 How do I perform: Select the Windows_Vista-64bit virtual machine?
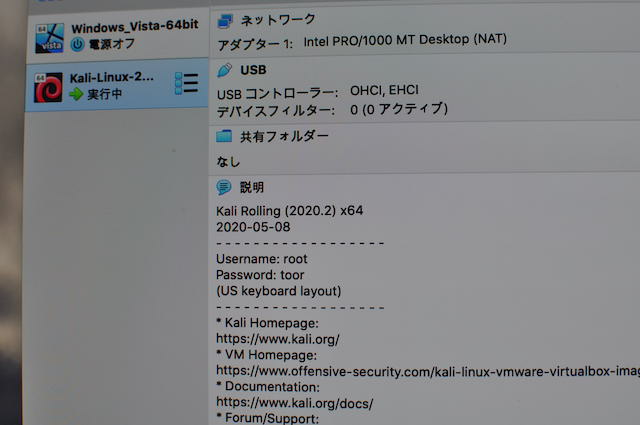pos(118,36)
